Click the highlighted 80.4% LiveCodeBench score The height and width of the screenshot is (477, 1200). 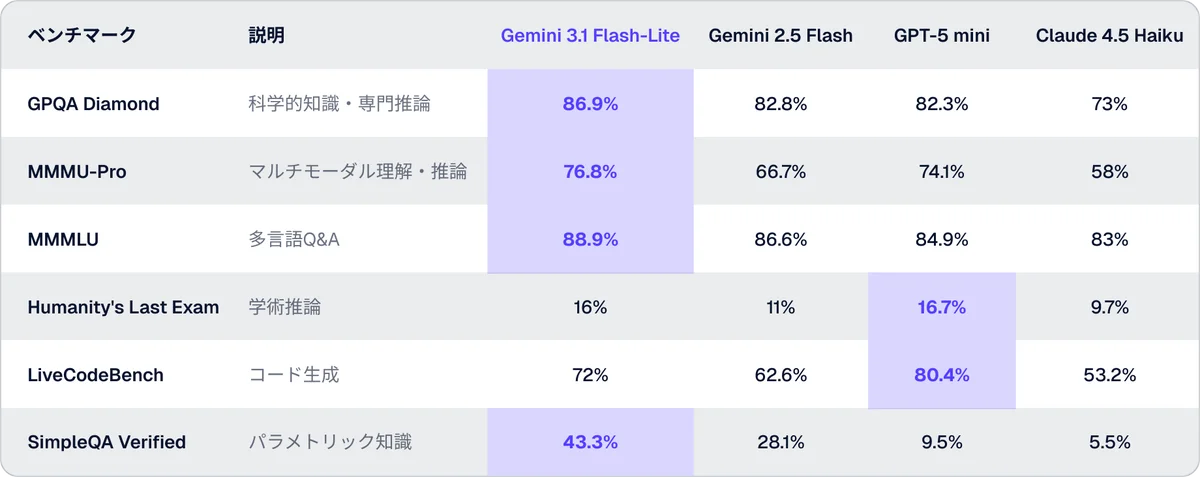(x=941, y=375)
